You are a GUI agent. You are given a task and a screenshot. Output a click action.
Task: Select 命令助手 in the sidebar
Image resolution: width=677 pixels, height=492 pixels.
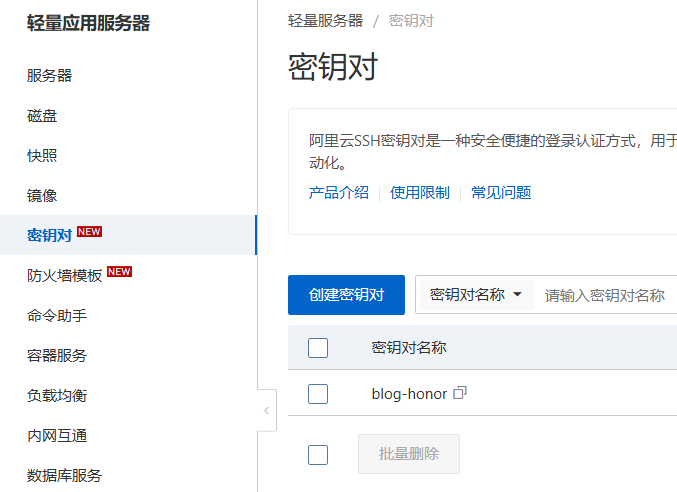tap(57, 315)
